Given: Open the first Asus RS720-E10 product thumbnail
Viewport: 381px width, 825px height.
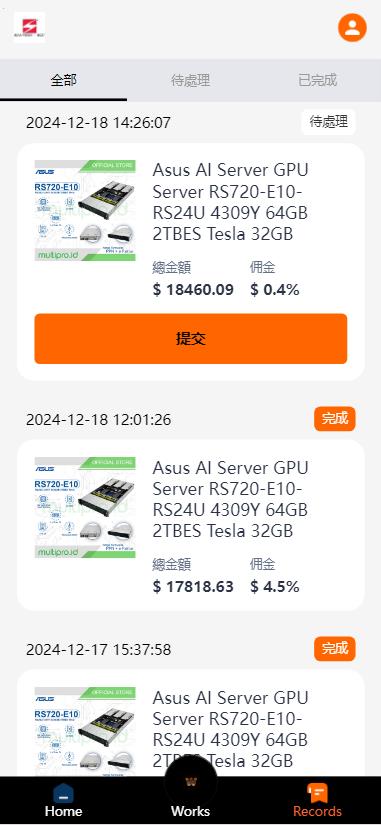Looking at the screenshot, I should [85, 210].
